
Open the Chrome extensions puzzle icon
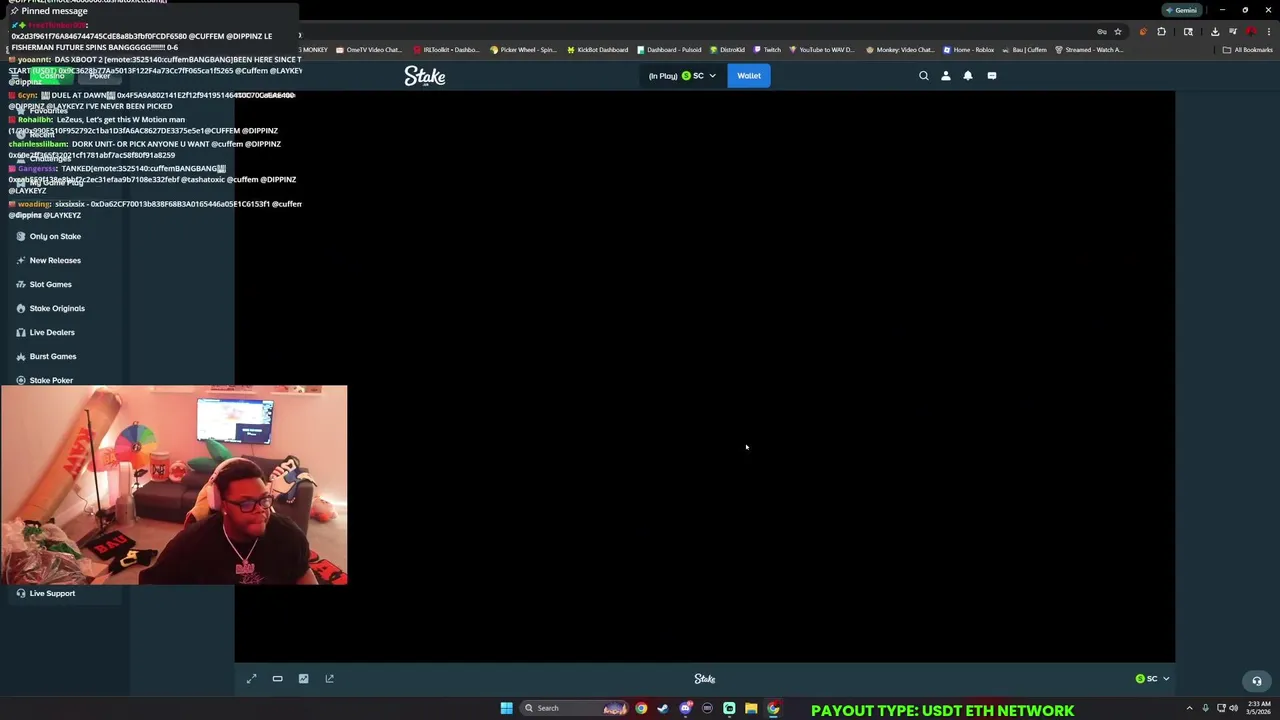pos(1161,32)
